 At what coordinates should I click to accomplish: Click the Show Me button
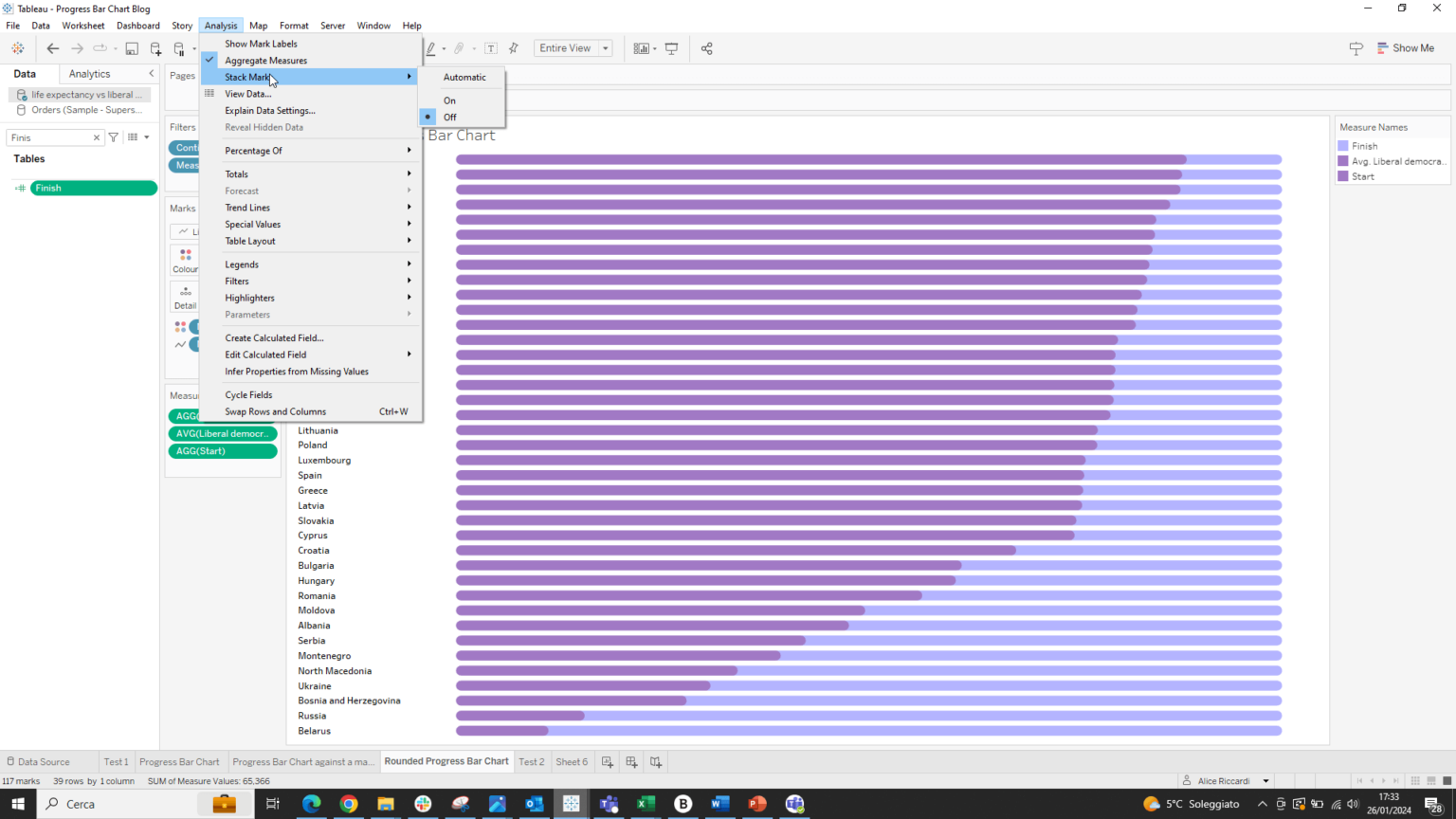tap(1407, 47)
